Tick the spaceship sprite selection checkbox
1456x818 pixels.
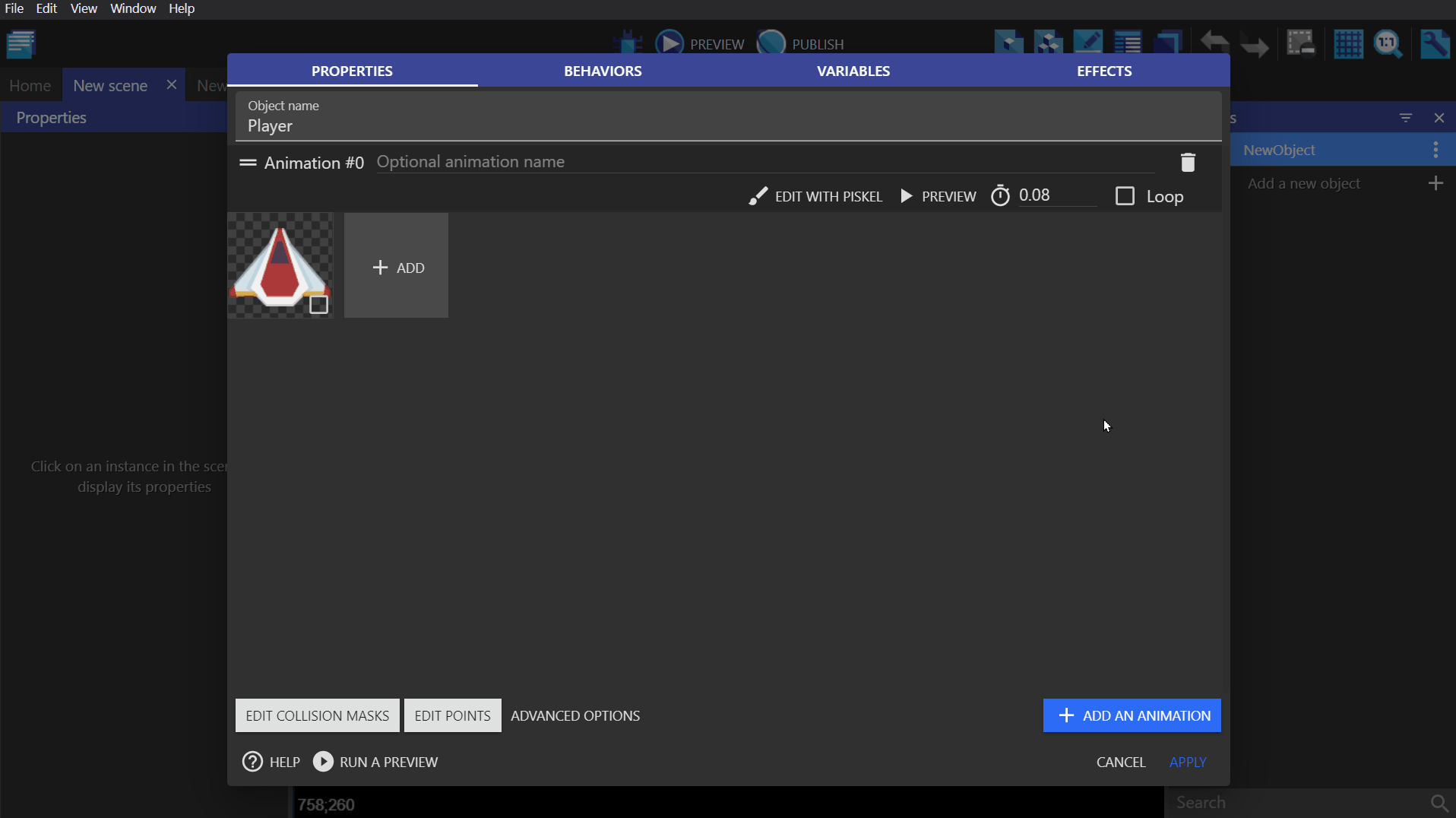318,305
